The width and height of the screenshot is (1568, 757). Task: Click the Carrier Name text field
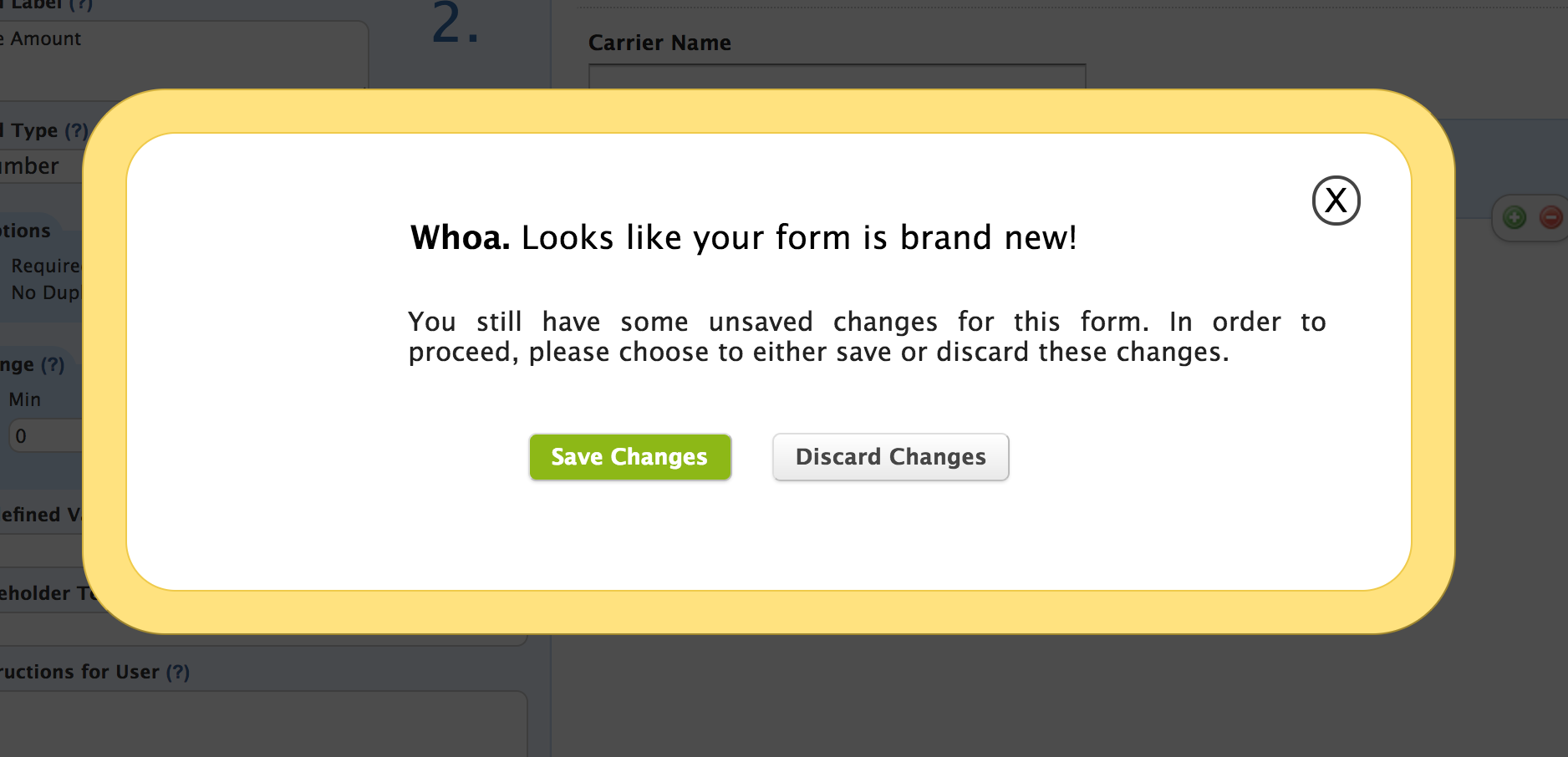coord(837,77)
